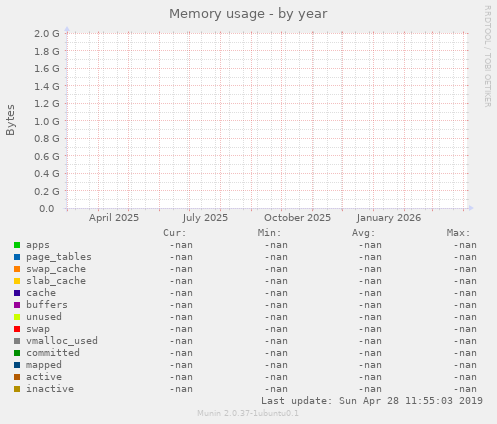Viewport: 497px width, 424px height.
Task: Click the 'vmalloc_used' legend label
Action: click(62, 341)
